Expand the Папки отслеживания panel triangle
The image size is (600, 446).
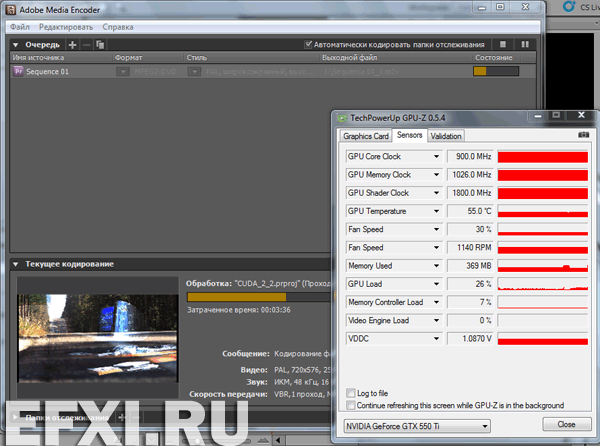[x=15, y=417]
